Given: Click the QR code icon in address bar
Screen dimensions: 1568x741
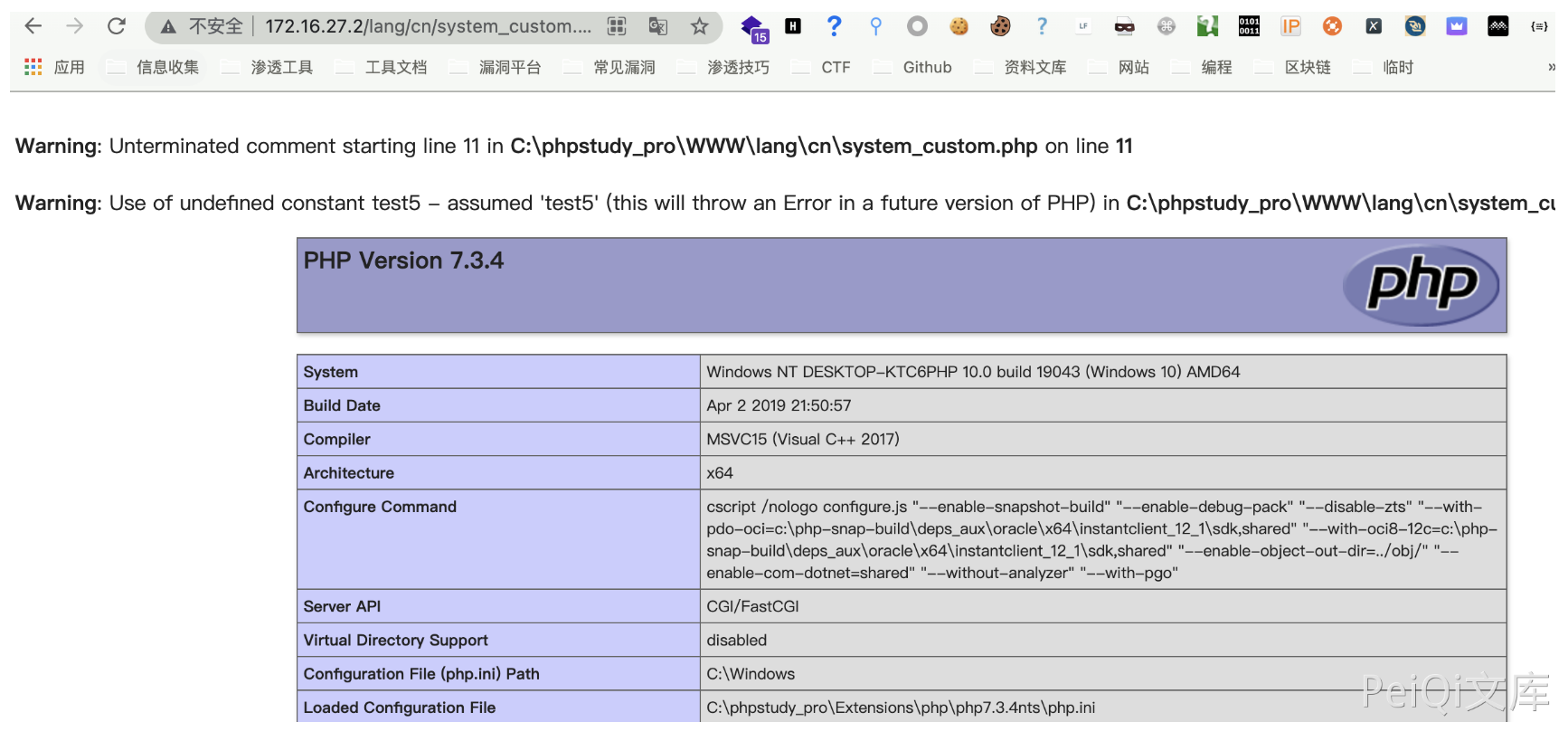Looking at the screenshot, I should 617,26.
